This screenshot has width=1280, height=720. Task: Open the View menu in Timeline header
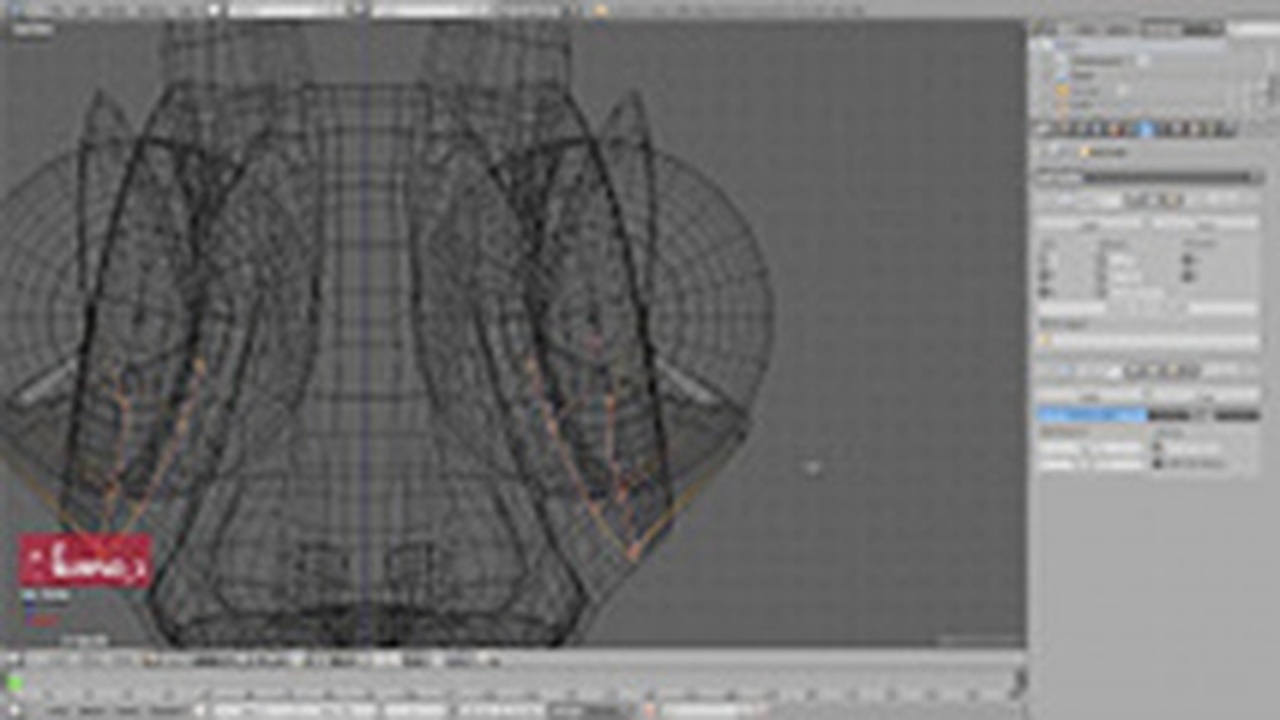58,711
